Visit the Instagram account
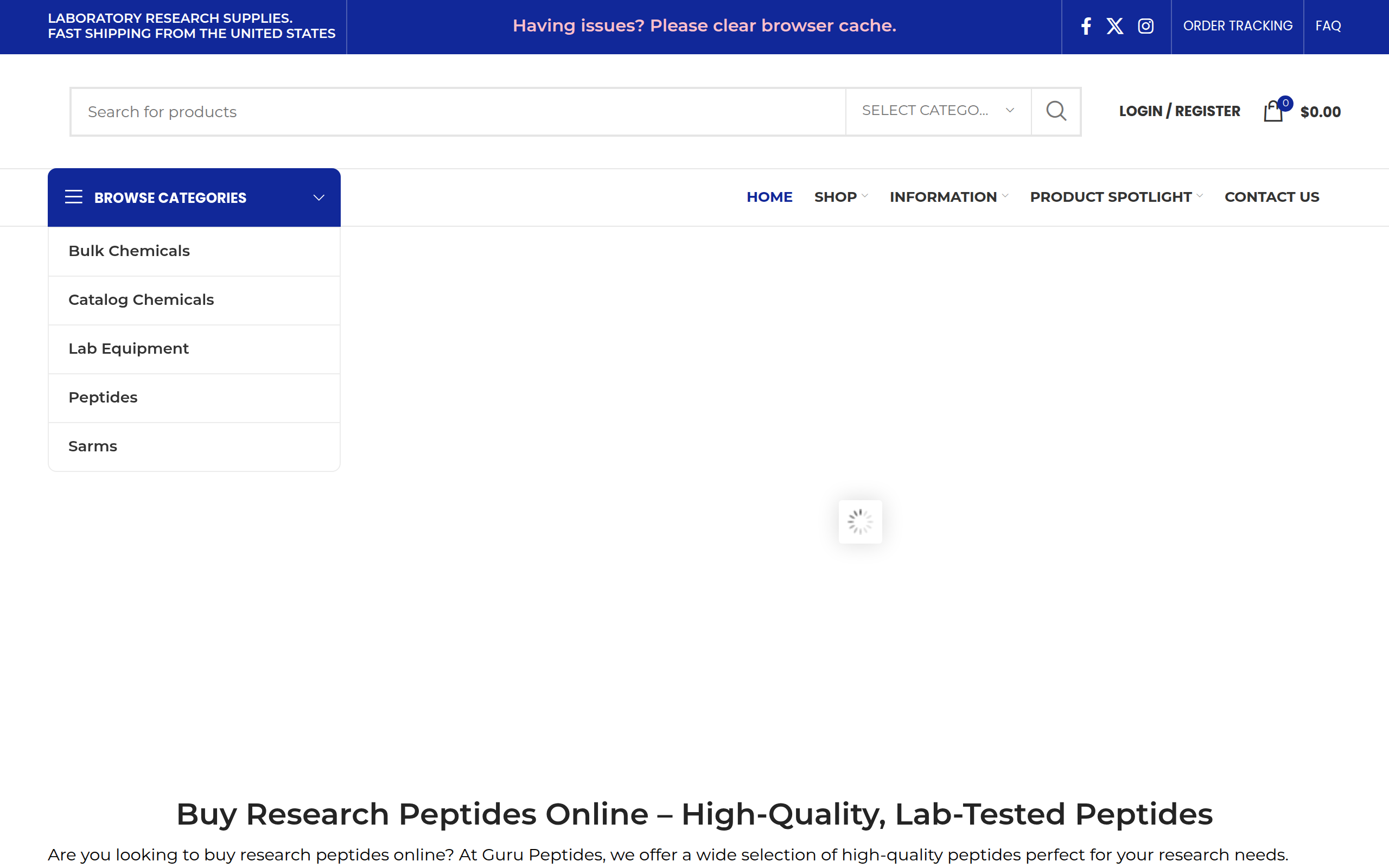 (1145, 26)
